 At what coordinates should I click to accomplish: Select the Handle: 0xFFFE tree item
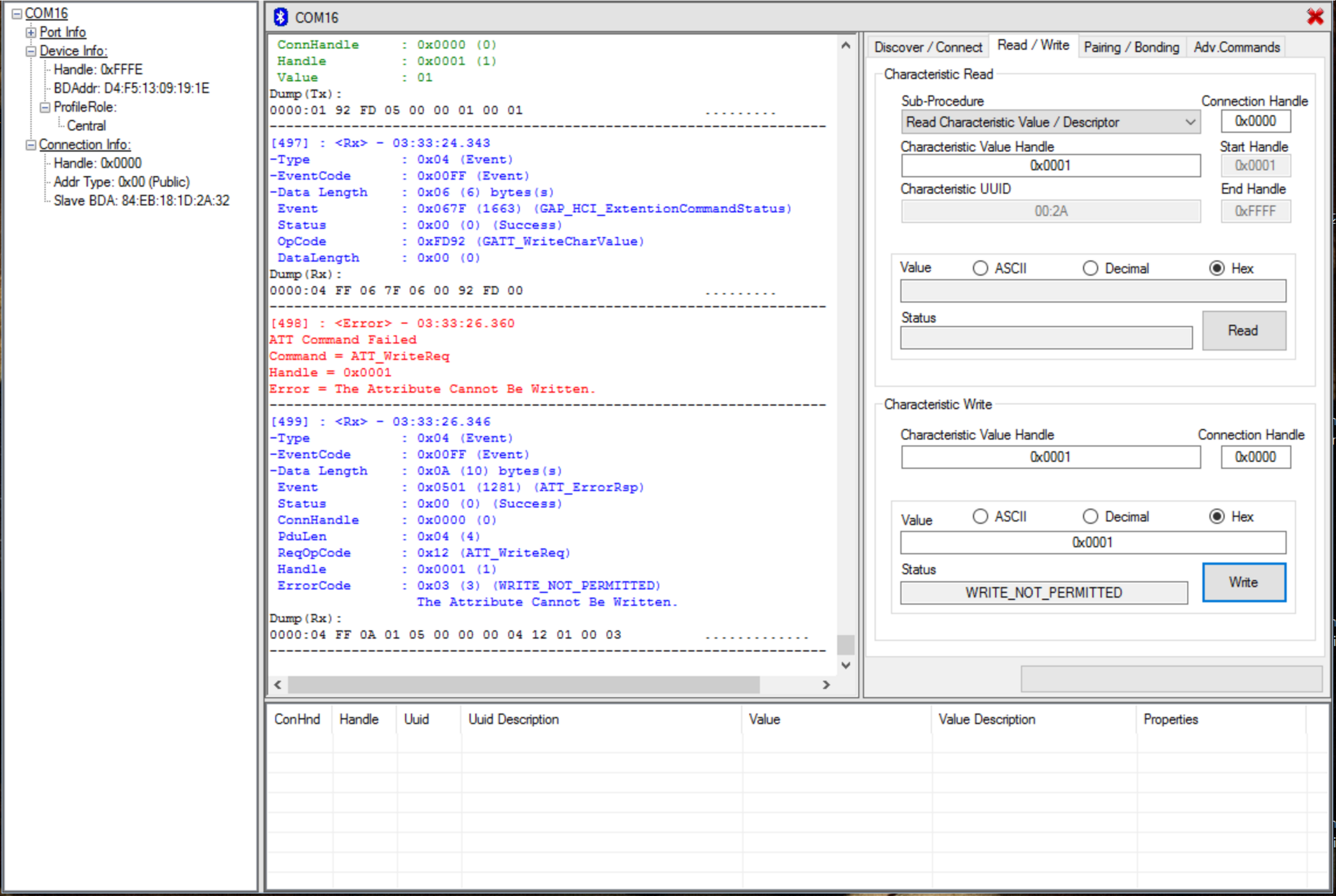coord(98,70)
